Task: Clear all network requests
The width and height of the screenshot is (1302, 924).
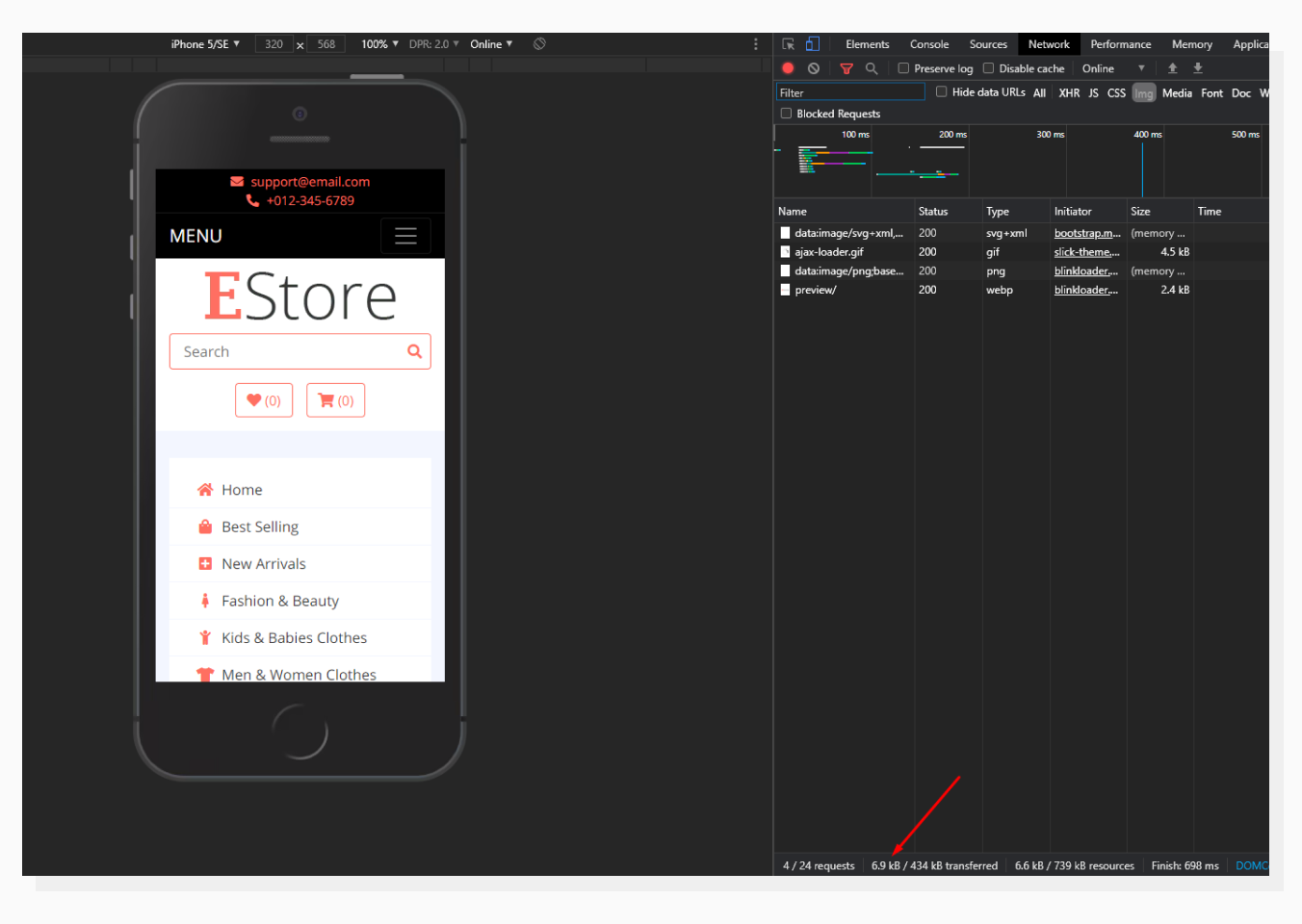Action: click(x=814, y=67)
